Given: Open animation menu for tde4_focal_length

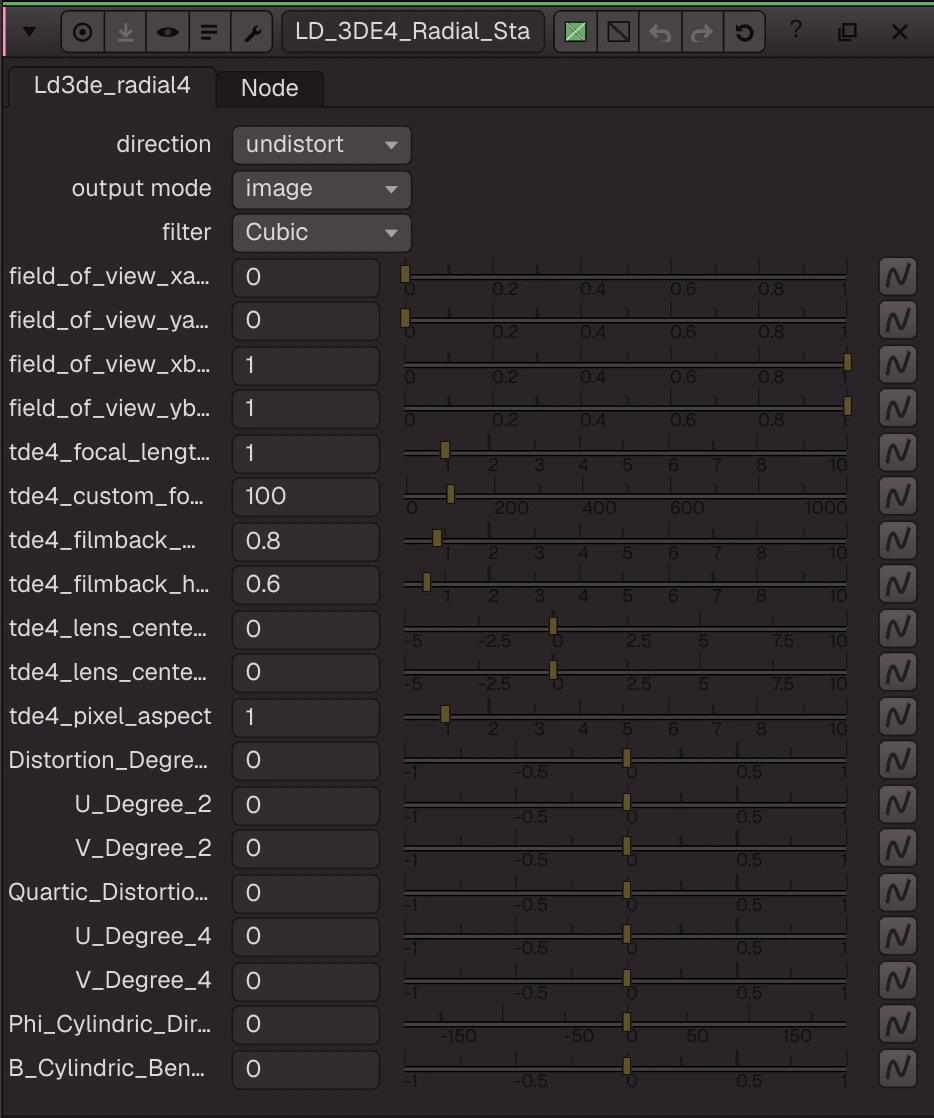Looking at the screenshot, I should coord(898,452).
